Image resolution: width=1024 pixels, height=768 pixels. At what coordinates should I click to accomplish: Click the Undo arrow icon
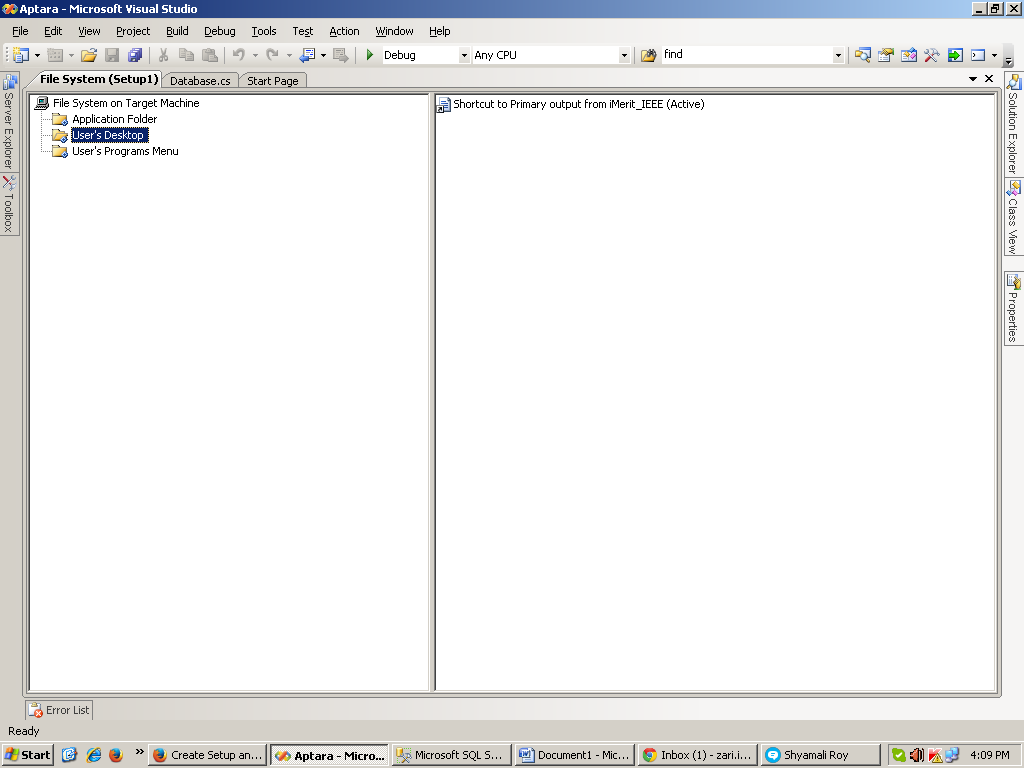pos(239,56)
